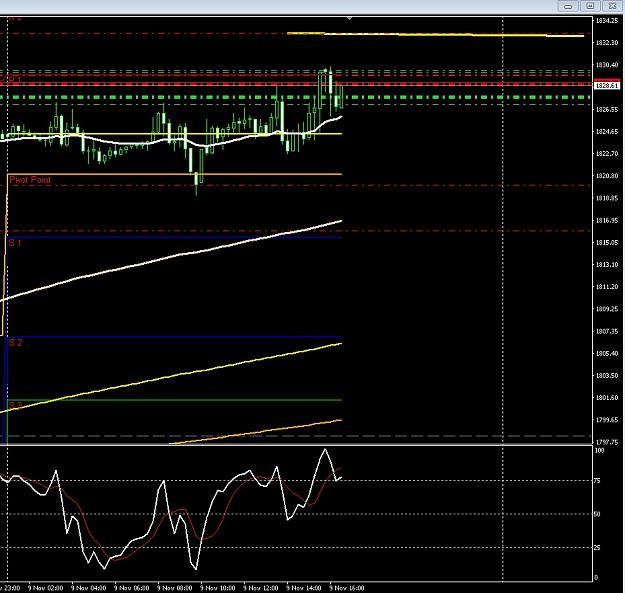Click the '9 Nov 02:00' time axis label
This screenshot has width=625, height=593.
tap(45, 588)
